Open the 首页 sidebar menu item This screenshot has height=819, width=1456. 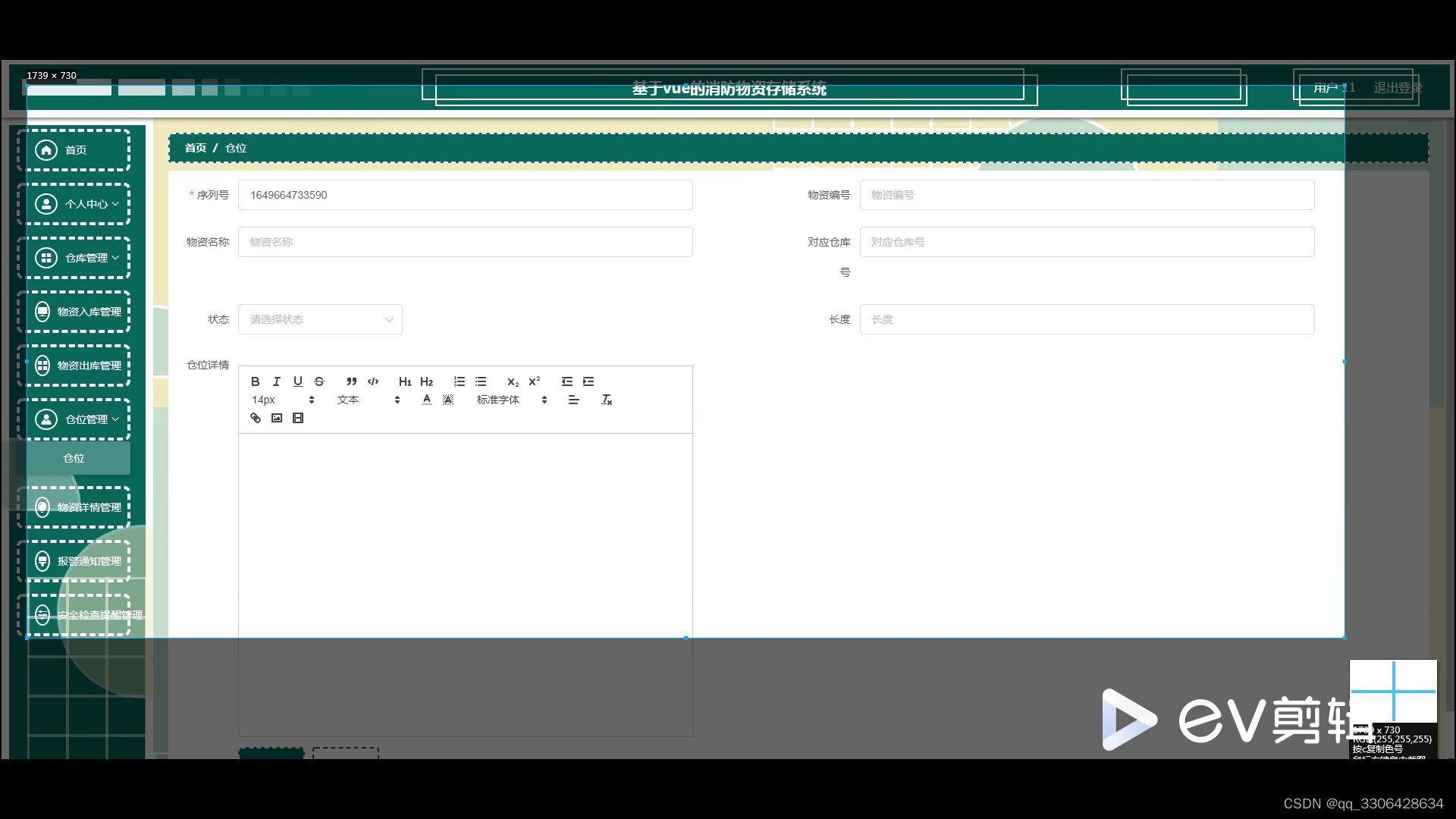pyautogui.click(x=74, y=150)
